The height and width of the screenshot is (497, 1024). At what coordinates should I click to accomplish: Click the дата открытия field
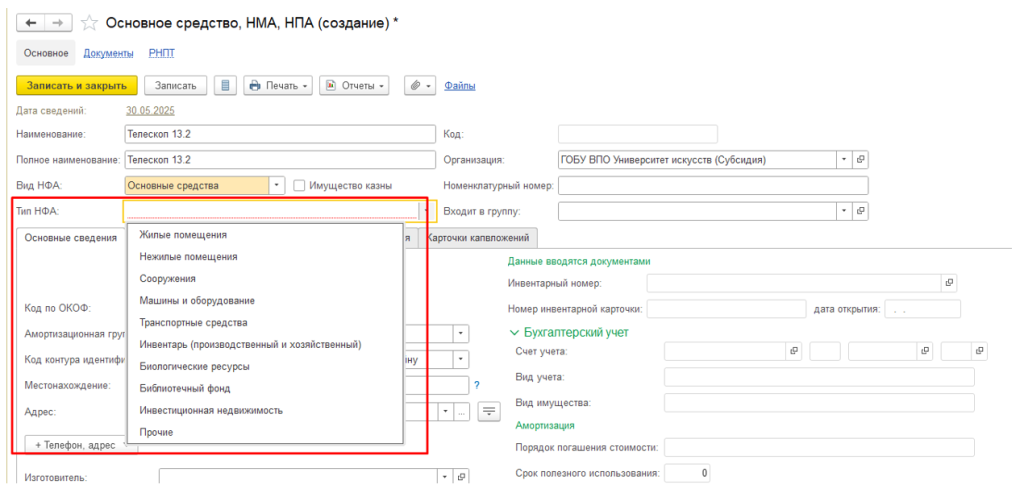coord(923,309)
